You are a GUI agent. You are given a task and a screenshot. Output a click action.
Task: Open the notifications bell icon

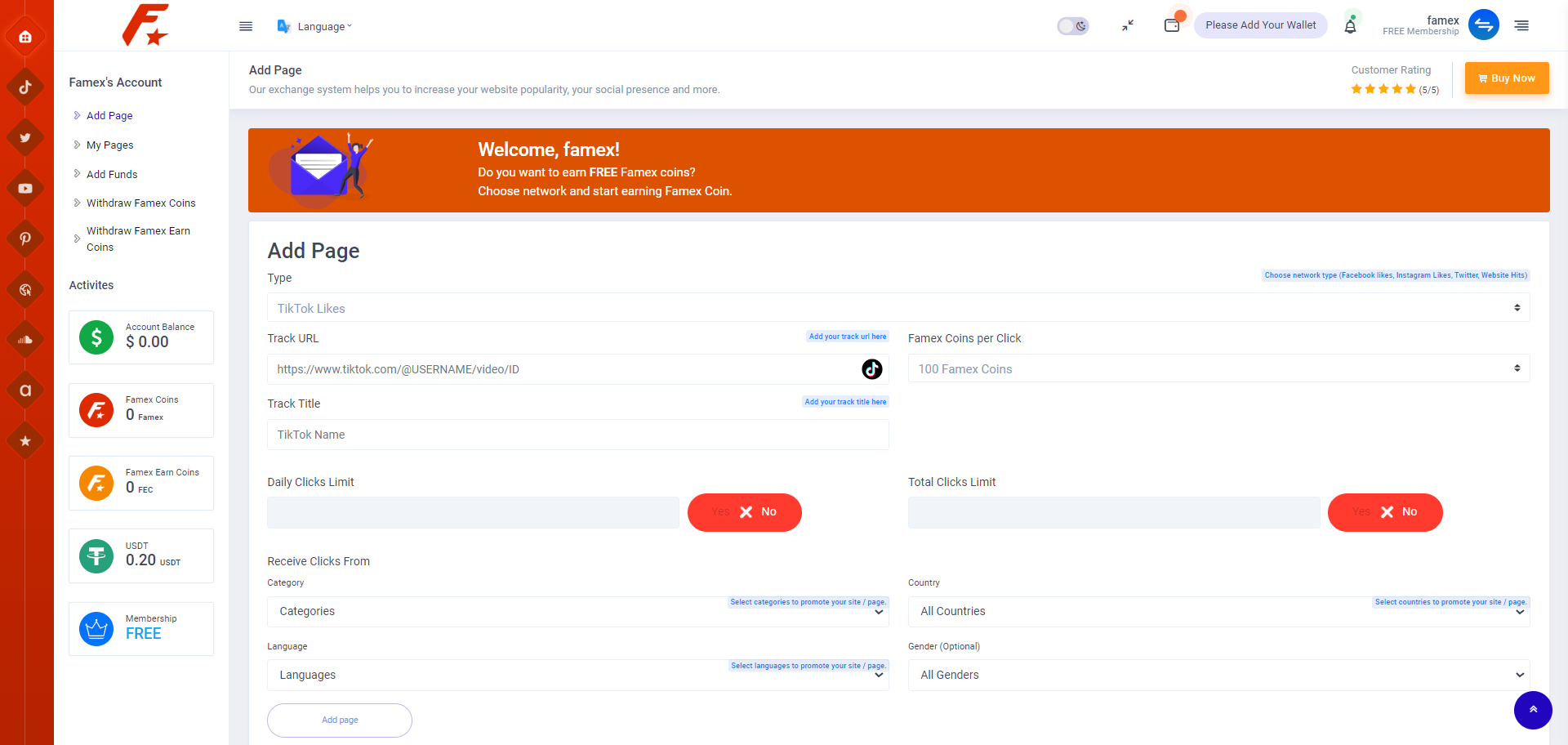(x=1351, y=25)
